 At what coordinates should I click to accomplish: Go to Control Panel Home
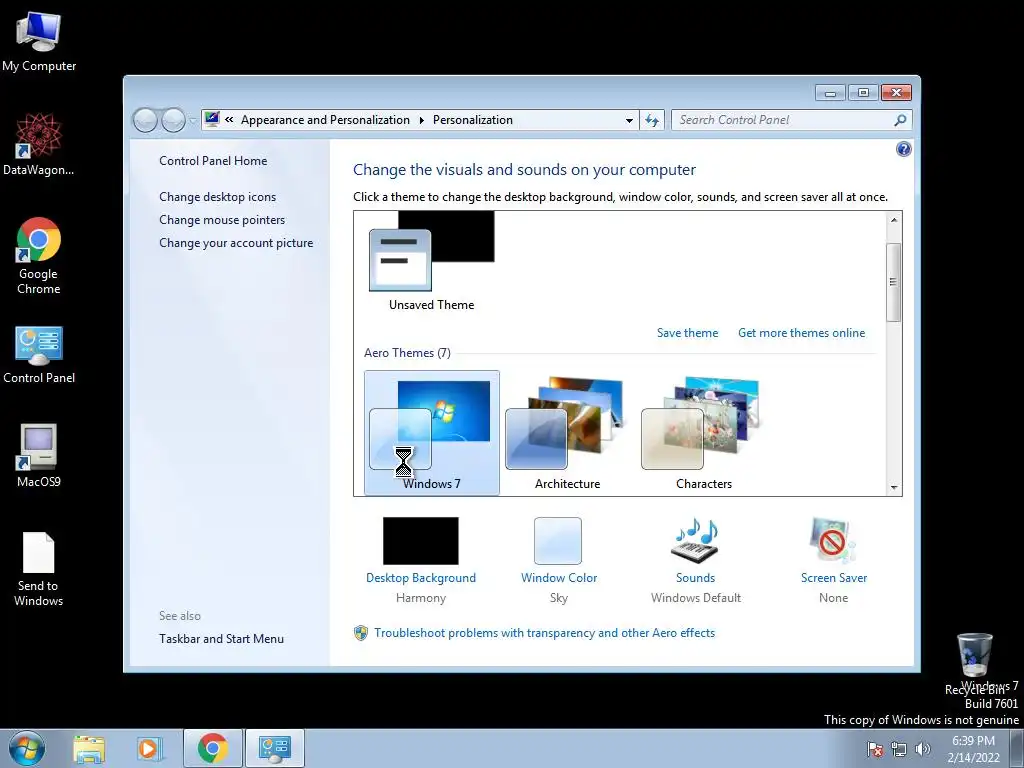point(213,161)
